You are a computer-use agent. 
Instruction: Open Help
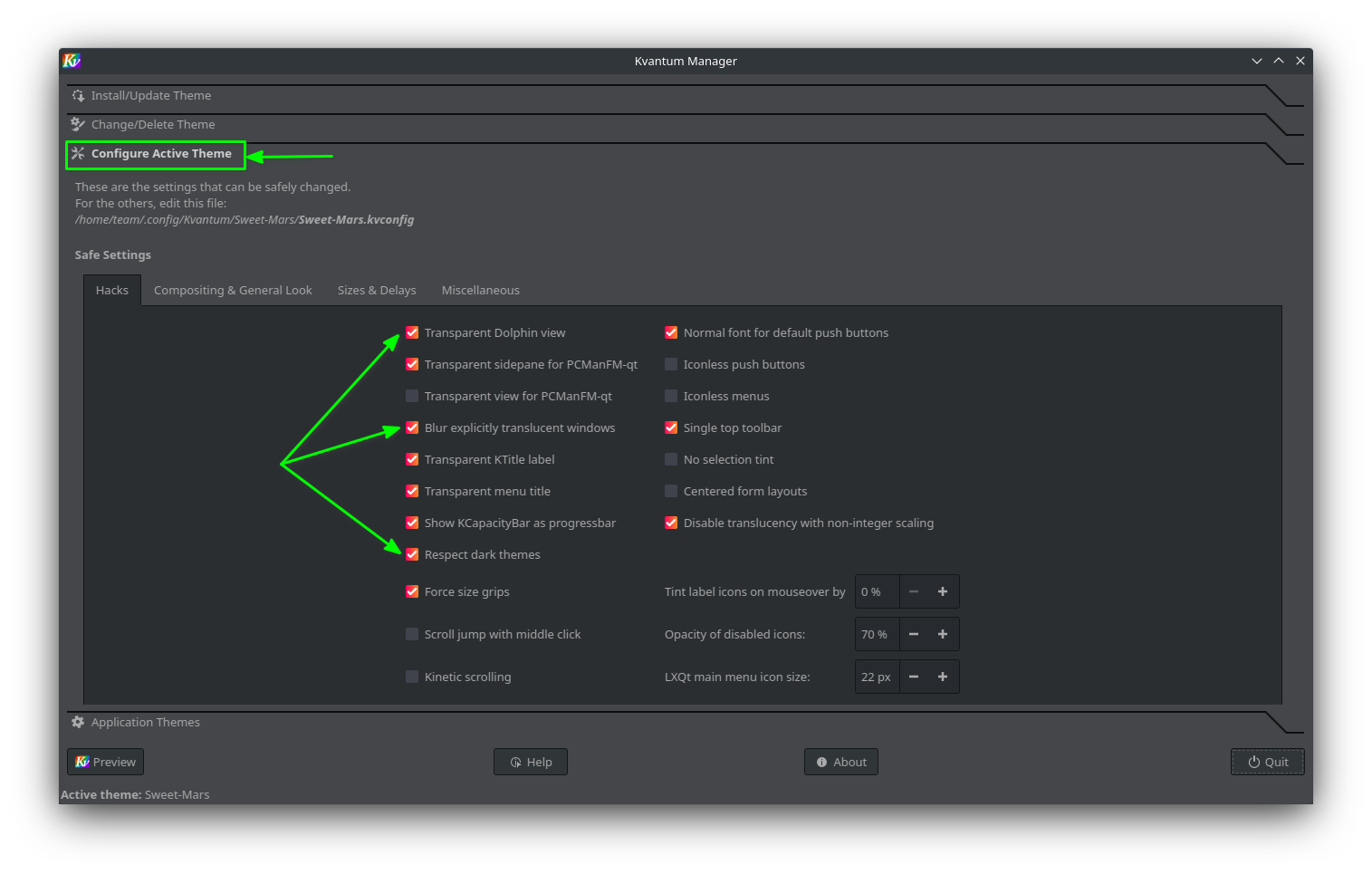click(x=531, y=762)
